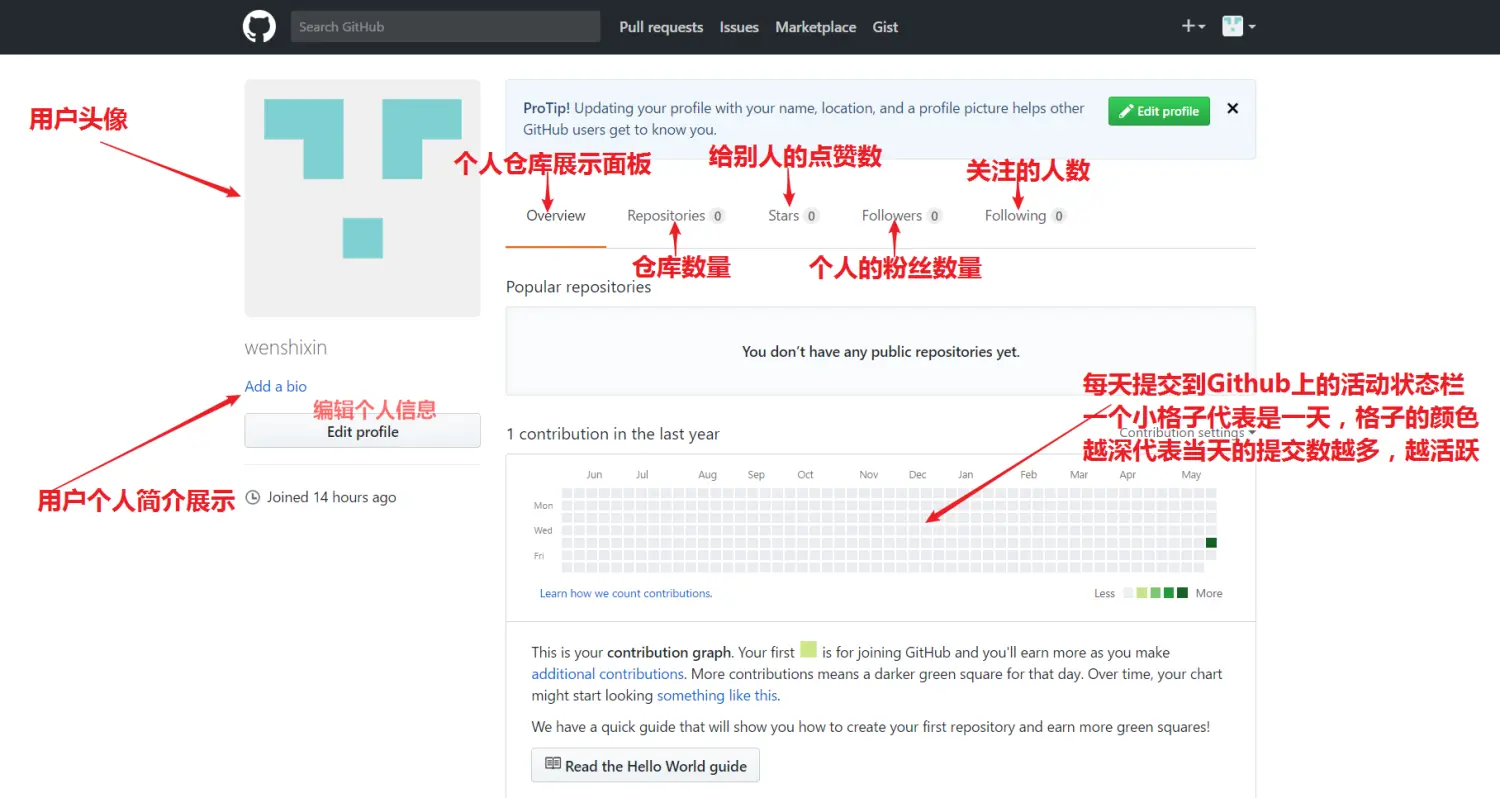The width and height of the screenshot is (1500, 798).
Task: Click the Popular repositories heading
Action: (578, 287)
